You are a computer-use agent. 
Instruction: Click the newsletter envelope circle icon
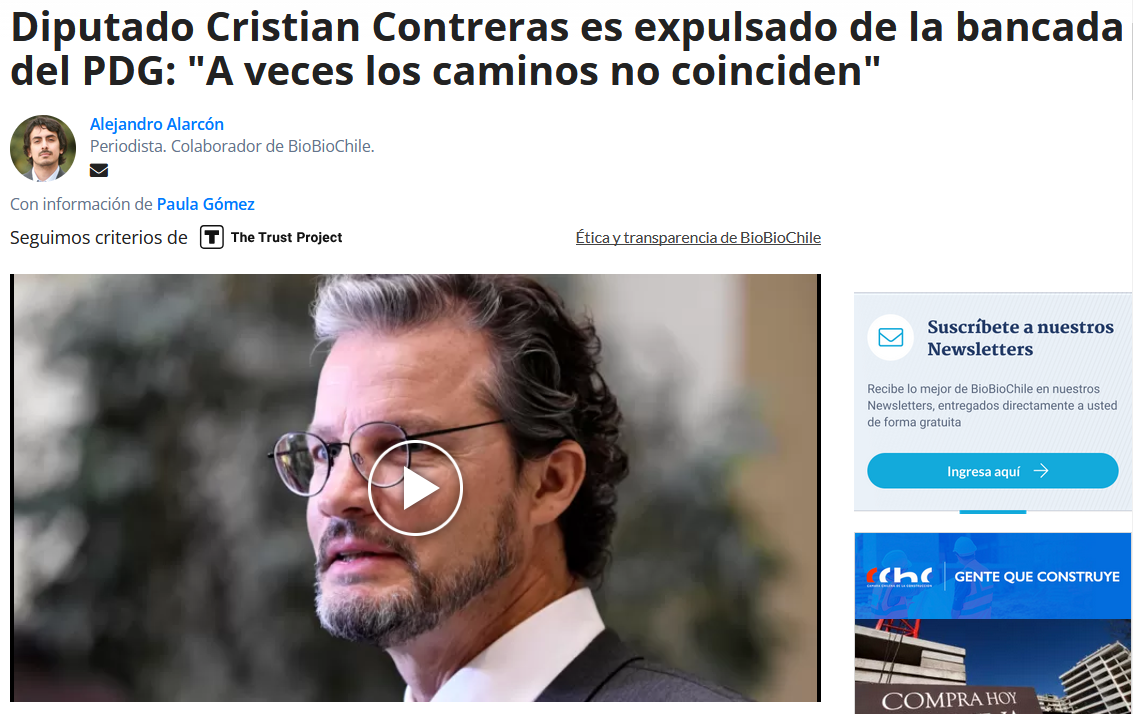pos(890,337)
